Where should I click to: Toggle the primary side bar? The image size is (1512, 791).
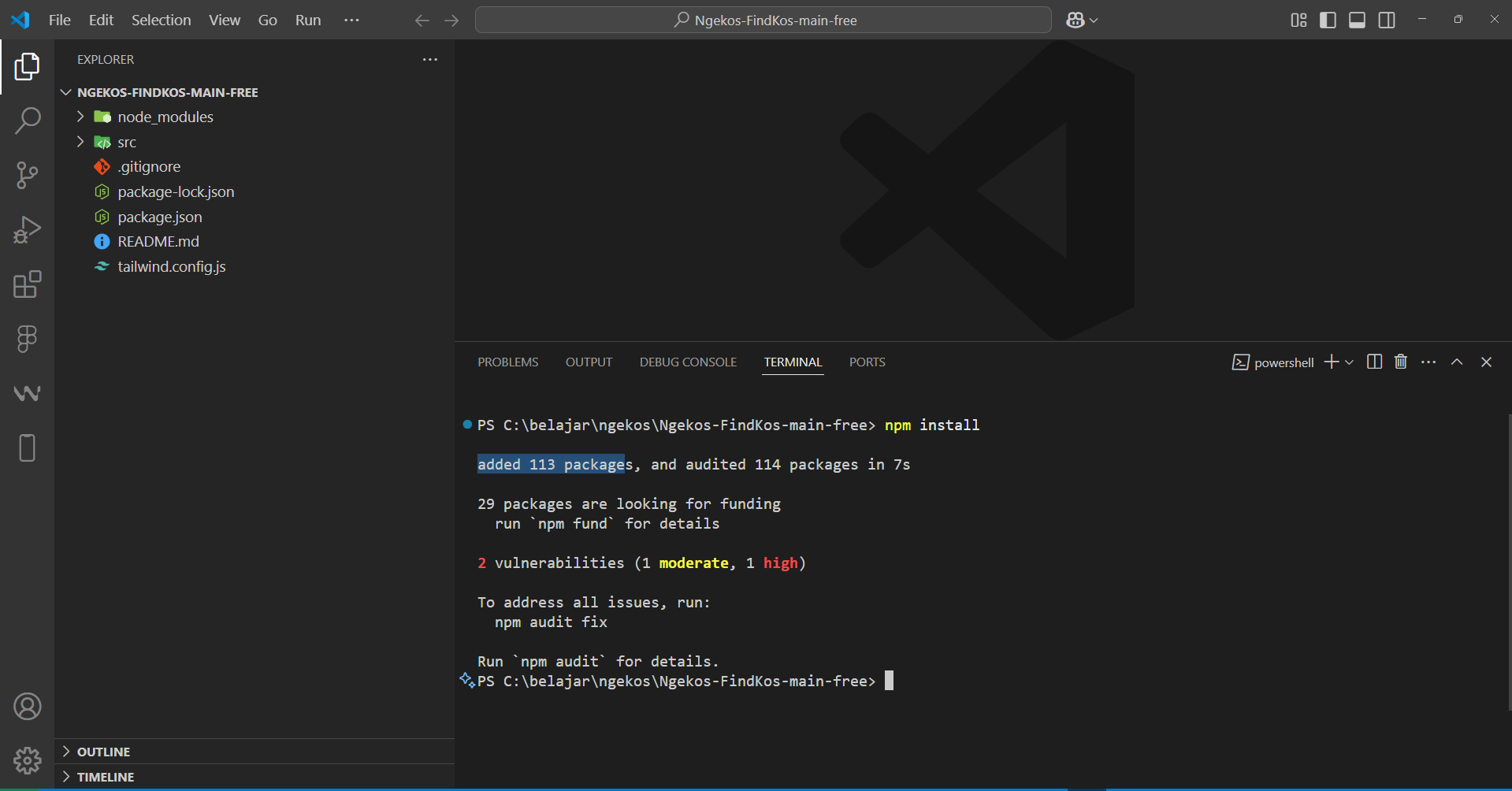[1328, 20]
